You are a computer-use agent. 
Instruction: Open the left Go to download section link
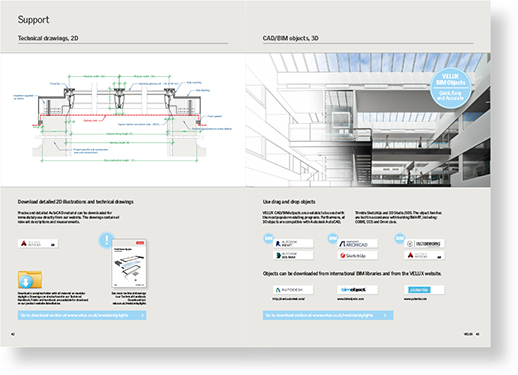point(82,315)
